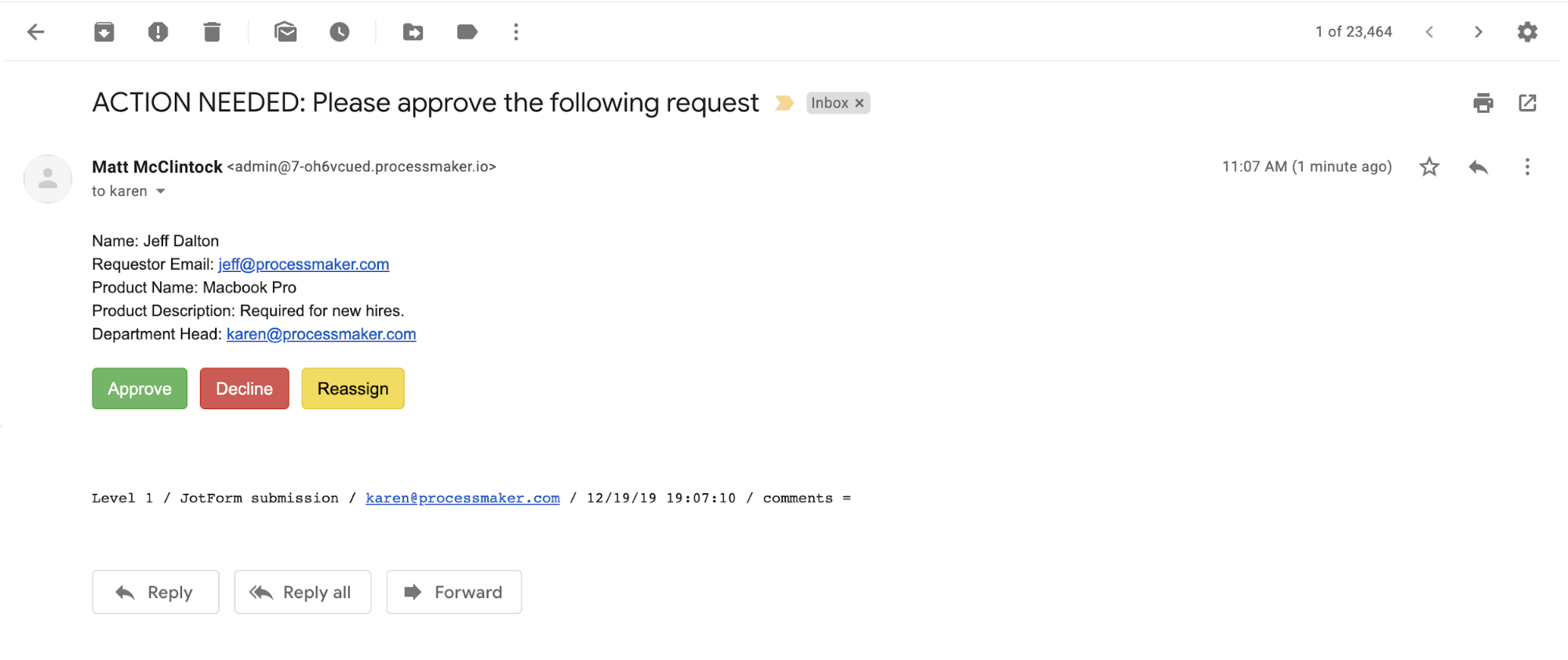Snooze this email with clock icon

pyautogui.click(x=339, y=32)
